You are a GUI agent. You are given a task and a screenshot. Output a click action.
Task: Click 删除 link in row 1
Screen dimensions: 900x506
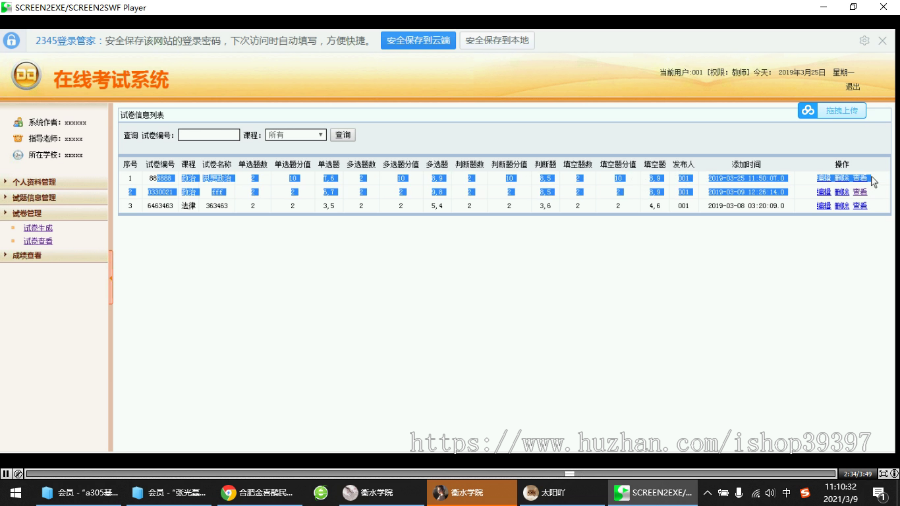coord(841,178)
